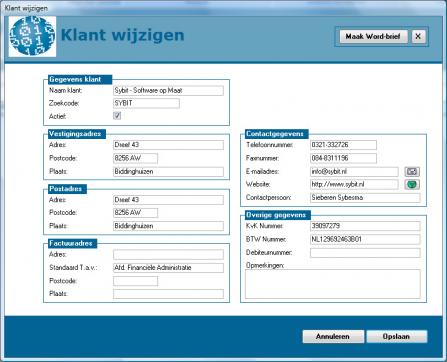Viewport: 447px width, 362px height.
Task: Click the Telefoonnummer field
Action: 343,145
